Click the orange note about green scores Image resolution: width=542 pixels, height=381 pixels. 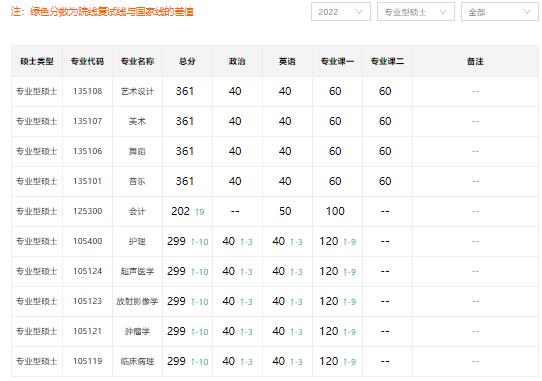pos(102,12)
